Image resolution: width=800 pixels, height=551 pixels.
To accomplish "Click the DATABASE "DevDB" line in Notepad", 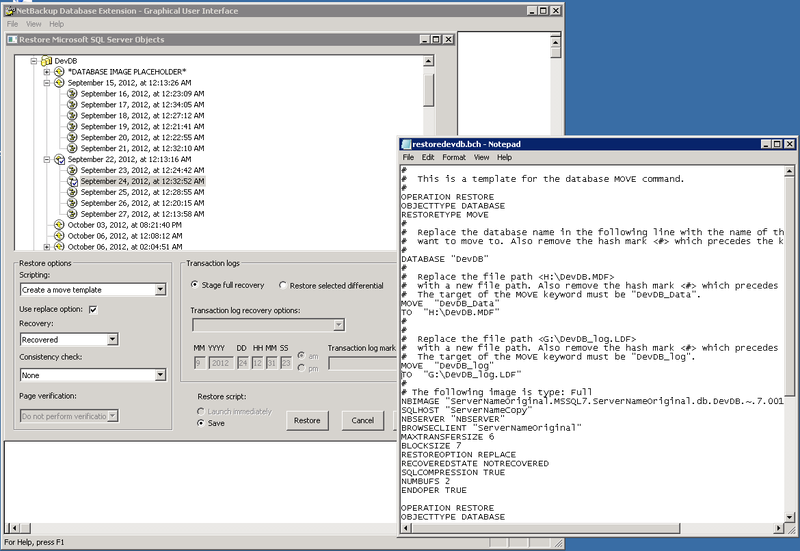I will [445, 259].
